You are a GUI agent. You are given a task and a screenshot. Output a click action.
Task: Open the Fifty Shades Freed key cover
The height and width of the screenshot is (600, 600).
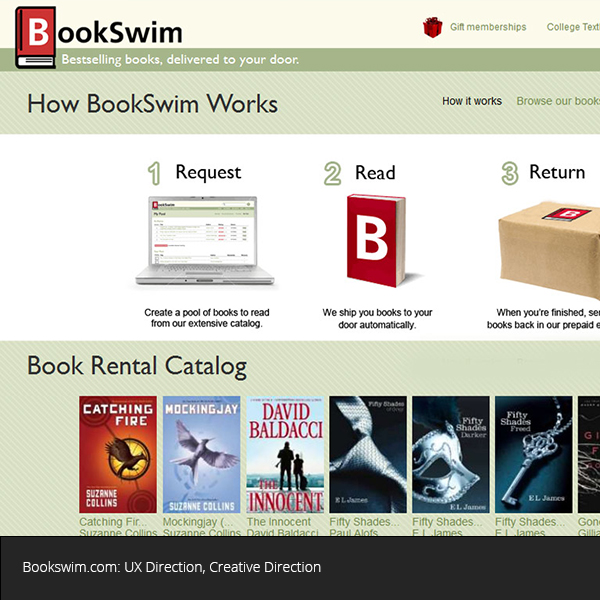tap(533, 455)
